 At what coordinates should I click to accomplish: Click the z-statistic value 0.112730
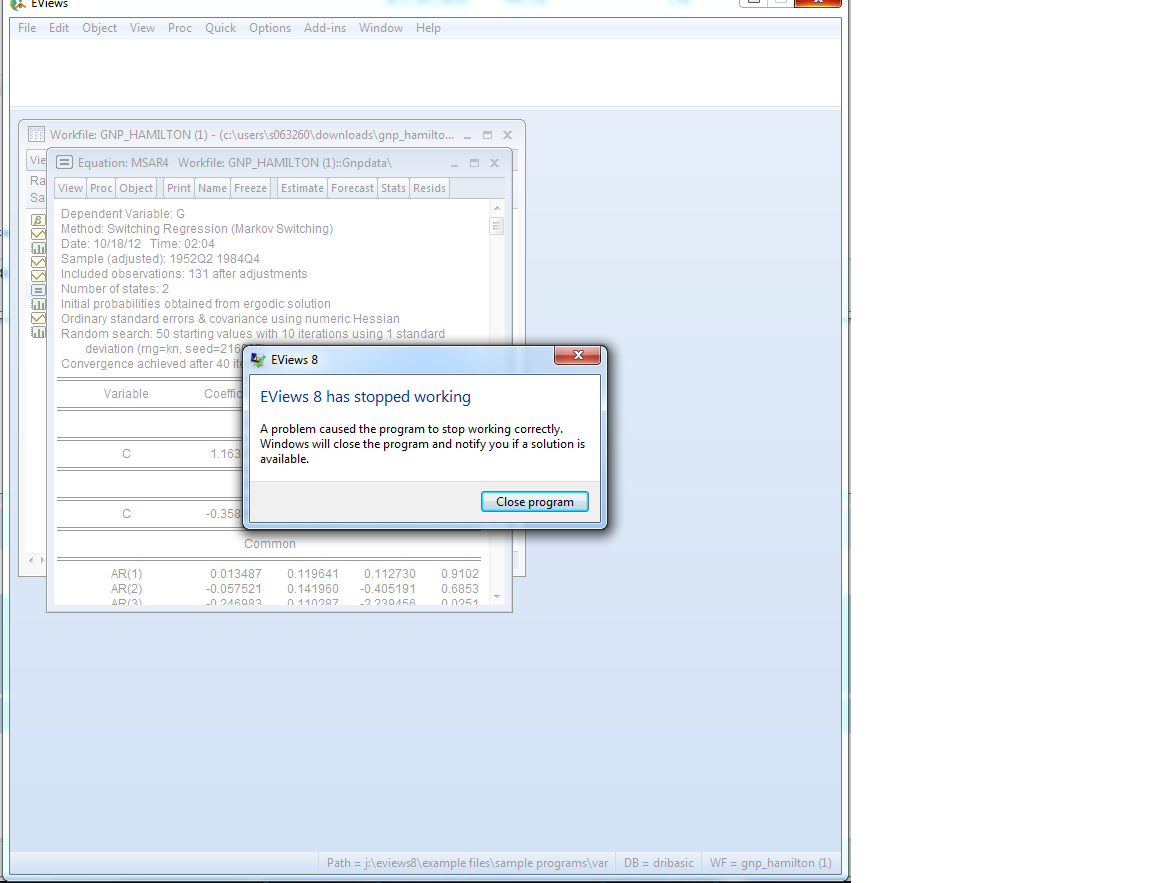[390, 574]
